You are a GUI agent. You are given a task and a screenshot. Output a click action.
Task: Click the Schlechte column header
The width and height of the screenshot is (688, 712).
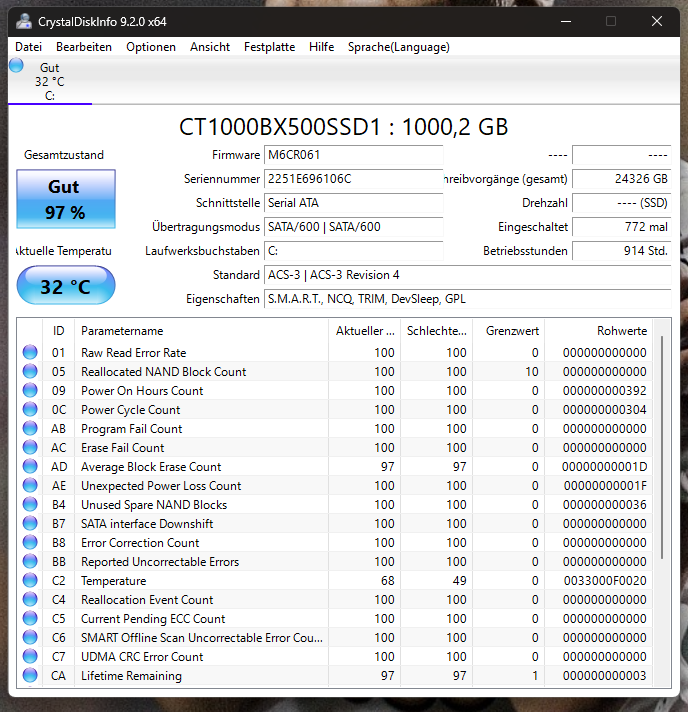pos(436,331)
